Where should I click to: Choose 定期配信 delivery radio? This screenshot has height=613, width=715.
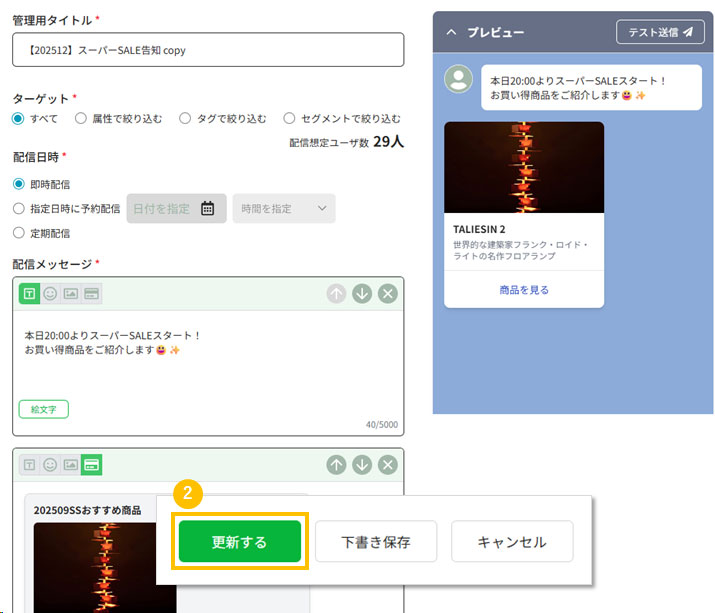[19, 233]
